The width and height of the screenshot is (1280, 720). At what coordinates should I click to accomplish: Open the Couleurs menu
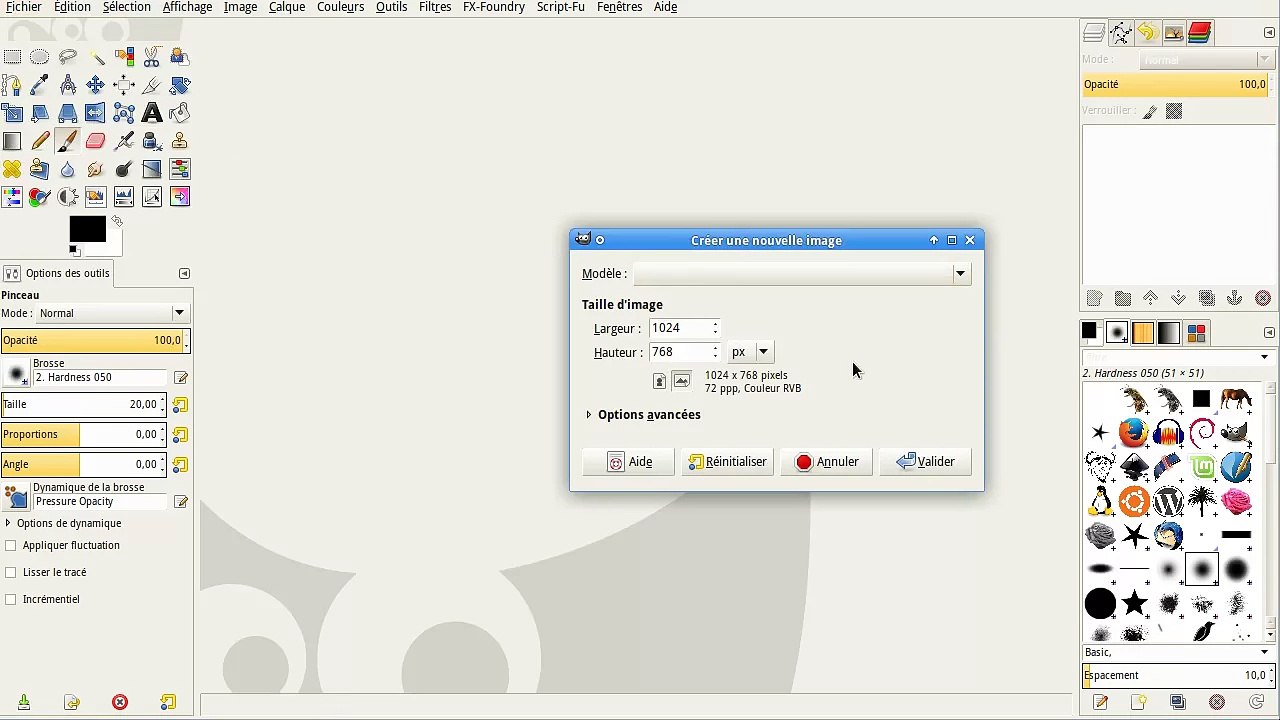point(340,7)
